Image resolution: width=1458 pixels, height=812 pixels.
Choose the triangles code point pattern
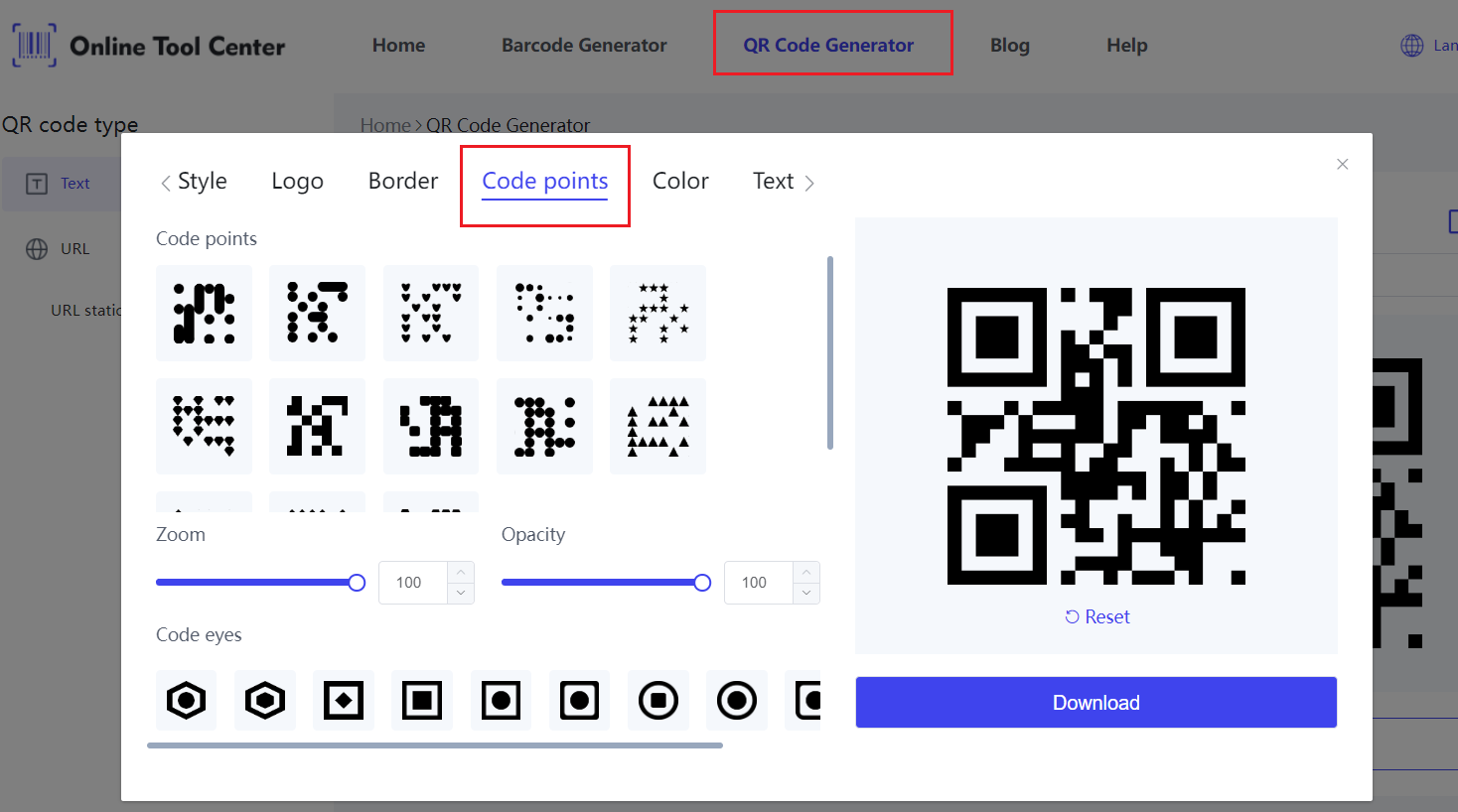[657, 426]
